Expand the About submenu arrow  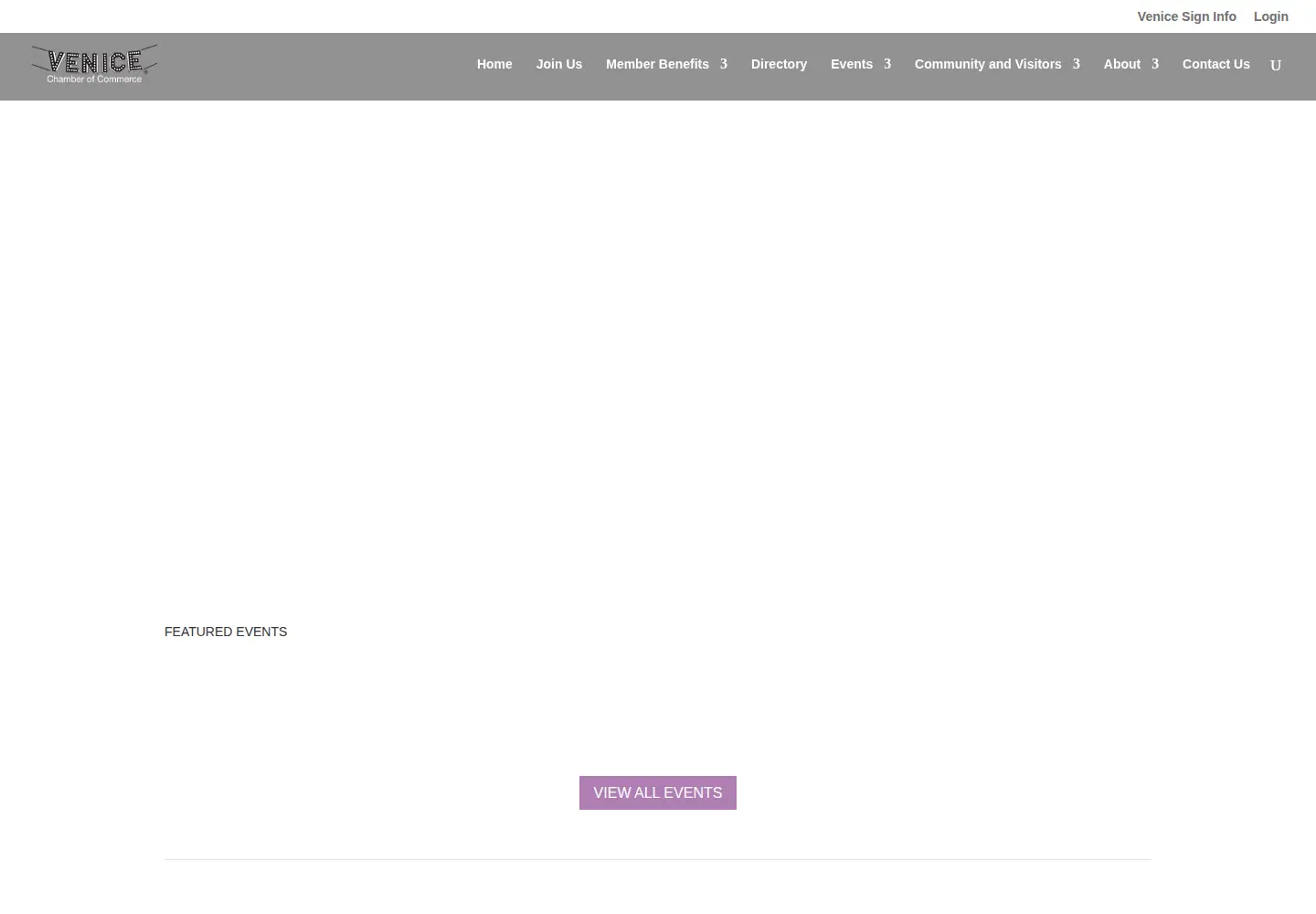click(x=1155, y=64)
